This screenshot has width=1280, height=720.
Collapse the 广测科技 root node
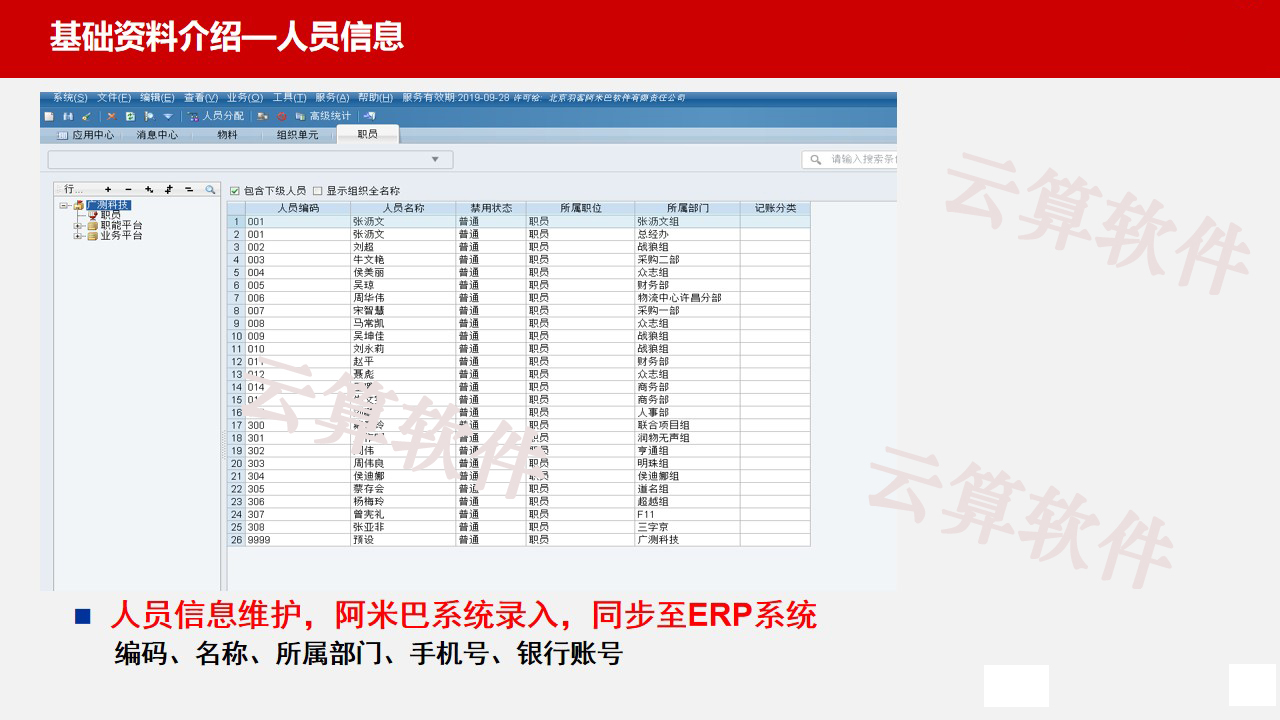click(63, 206)
